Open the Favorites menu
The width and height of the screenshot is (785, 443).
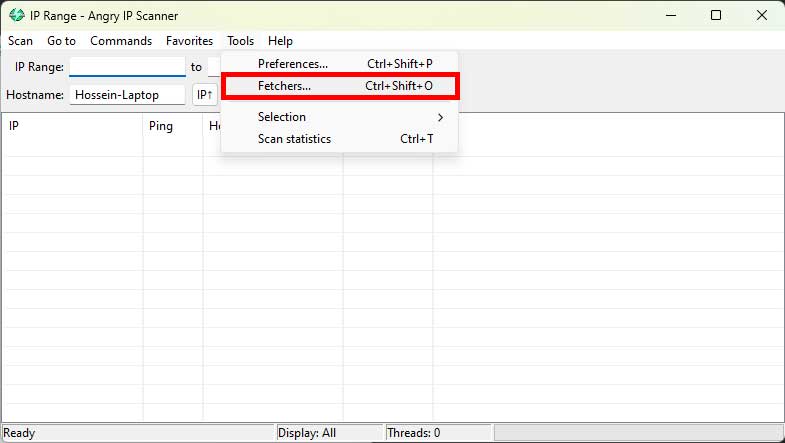click(x=189, y=41)
